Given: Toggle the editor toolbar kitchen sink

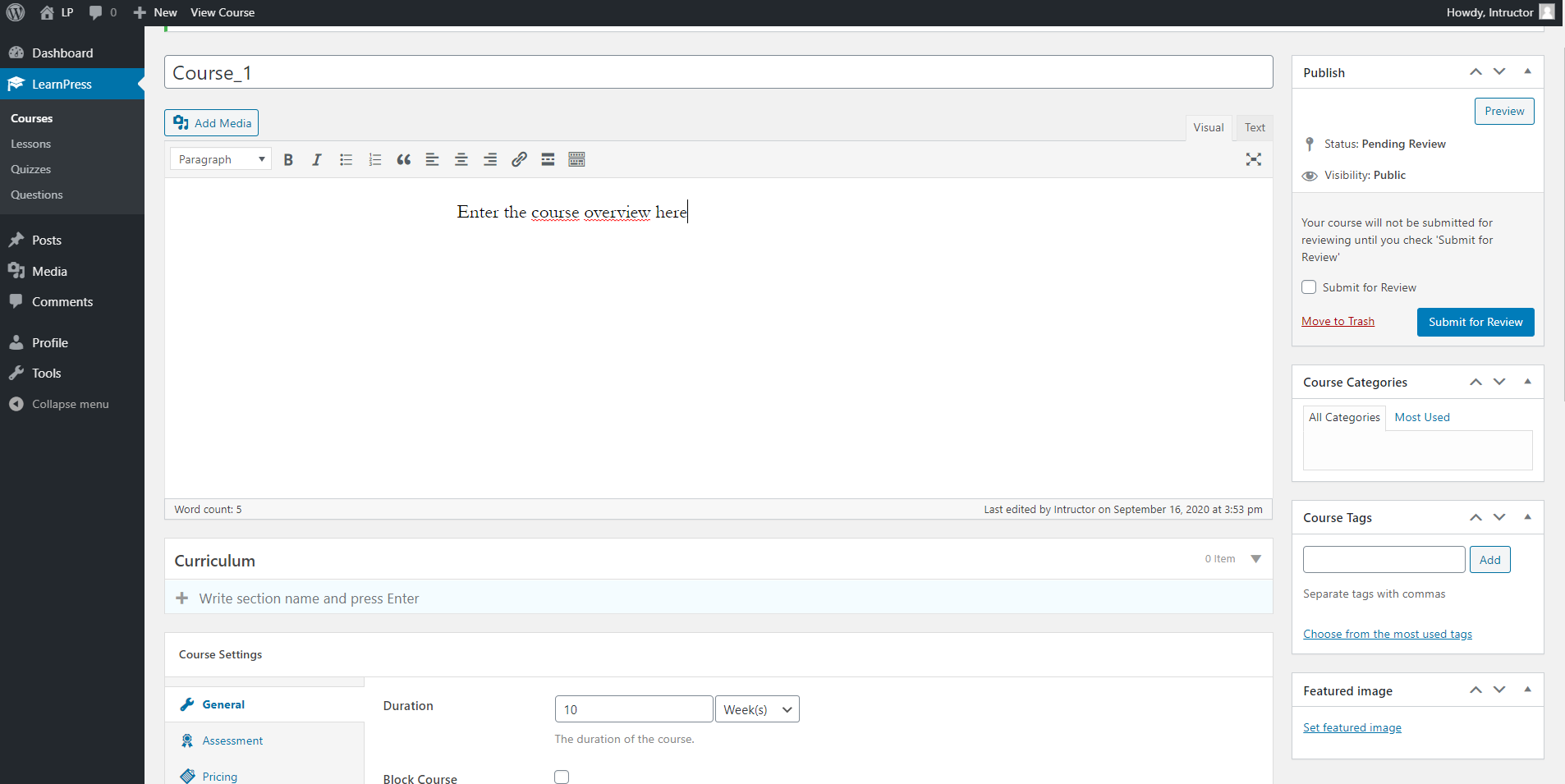Looking at the screenshot, I should pyautogui.click(x=577, y=160).
